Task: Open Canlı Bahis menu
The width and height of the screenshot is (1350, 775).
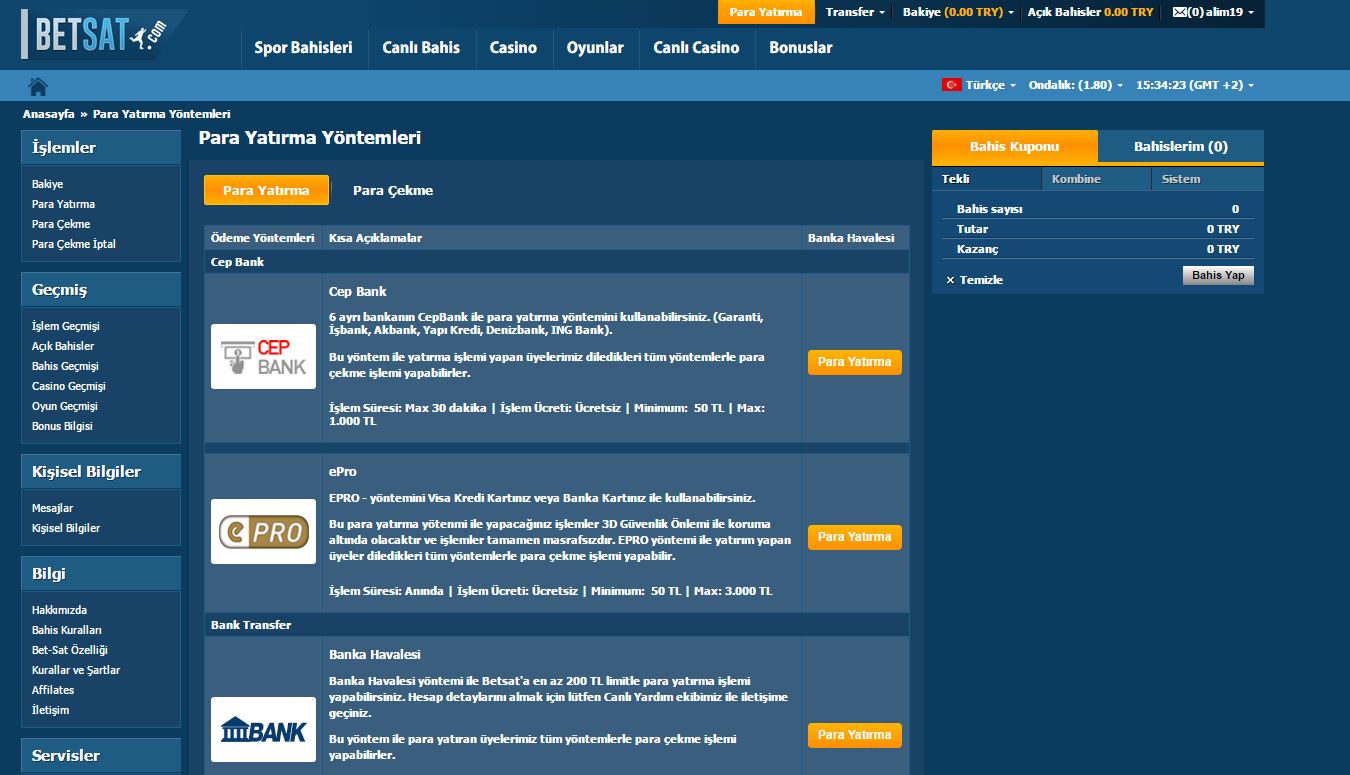Action: pos(421,47)
